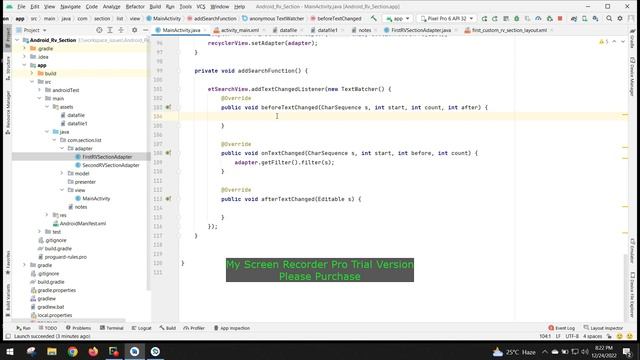640x360 pixels.
Task: Click the warnings indicator above editor
Action: coord(604,42)
